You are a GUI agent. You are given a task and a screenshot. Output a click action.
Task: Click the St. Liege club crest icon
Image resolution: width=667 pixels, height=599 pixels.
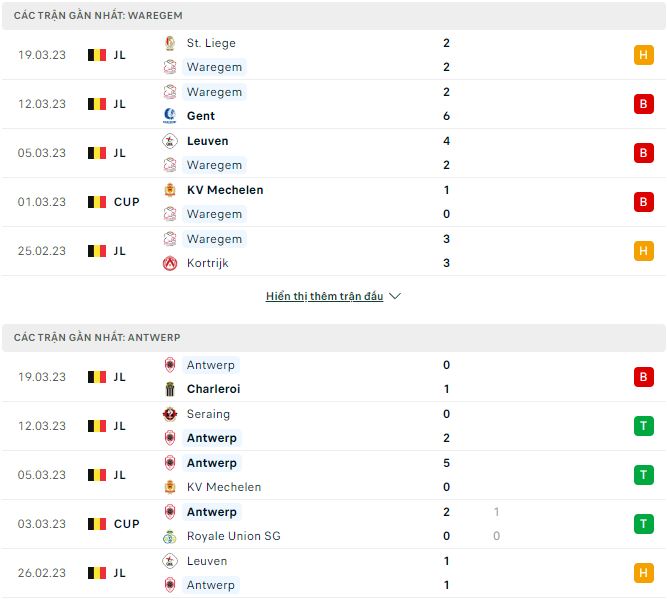[169, 43]
